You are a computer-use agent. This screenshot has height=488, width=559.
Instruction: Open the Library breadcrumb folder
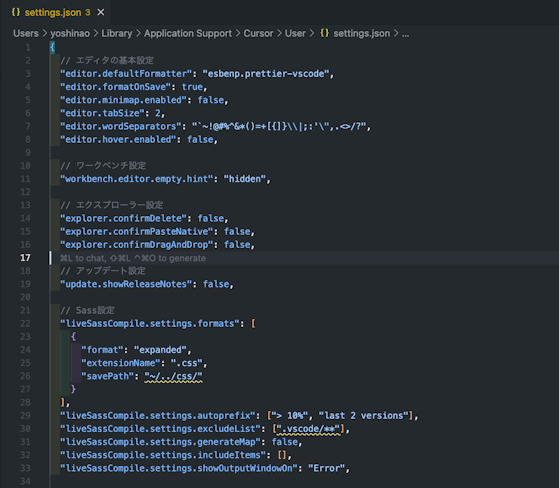(117, 34)
